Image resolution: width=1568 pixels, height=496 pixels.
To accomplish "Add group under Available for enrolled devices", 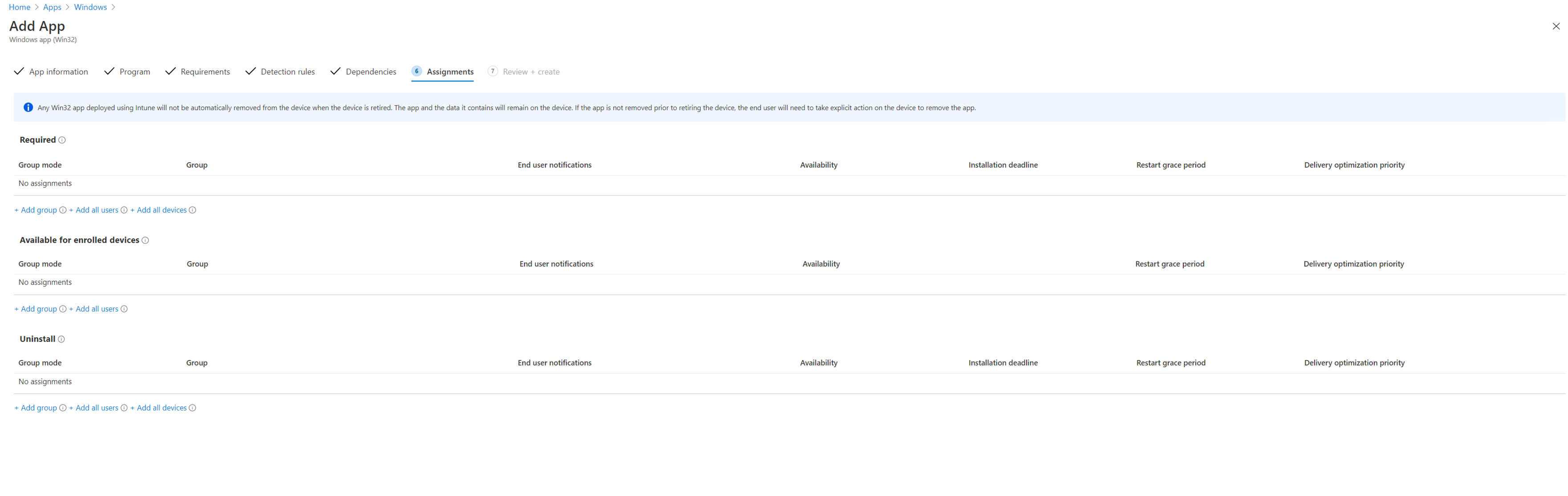I will pyautogui.click(x=36, y=309).
